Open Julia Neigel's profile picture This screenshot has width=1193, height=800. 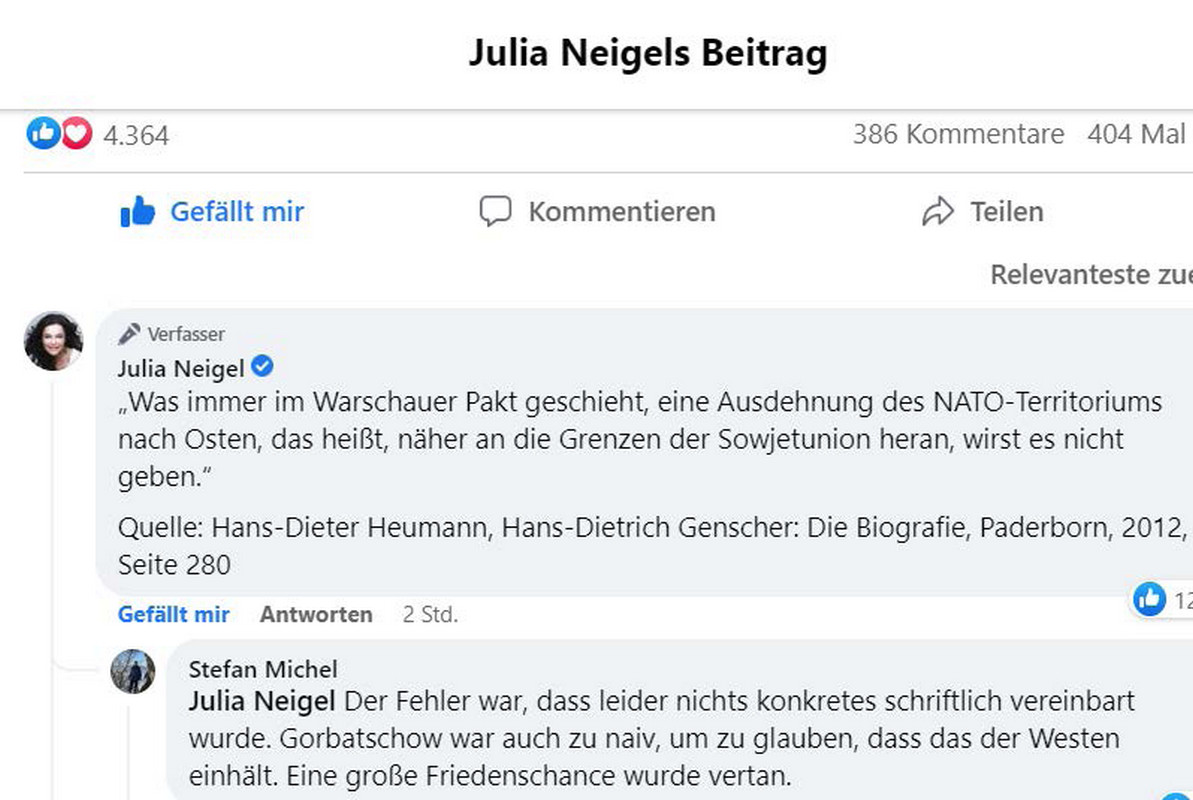click(53, 341)
